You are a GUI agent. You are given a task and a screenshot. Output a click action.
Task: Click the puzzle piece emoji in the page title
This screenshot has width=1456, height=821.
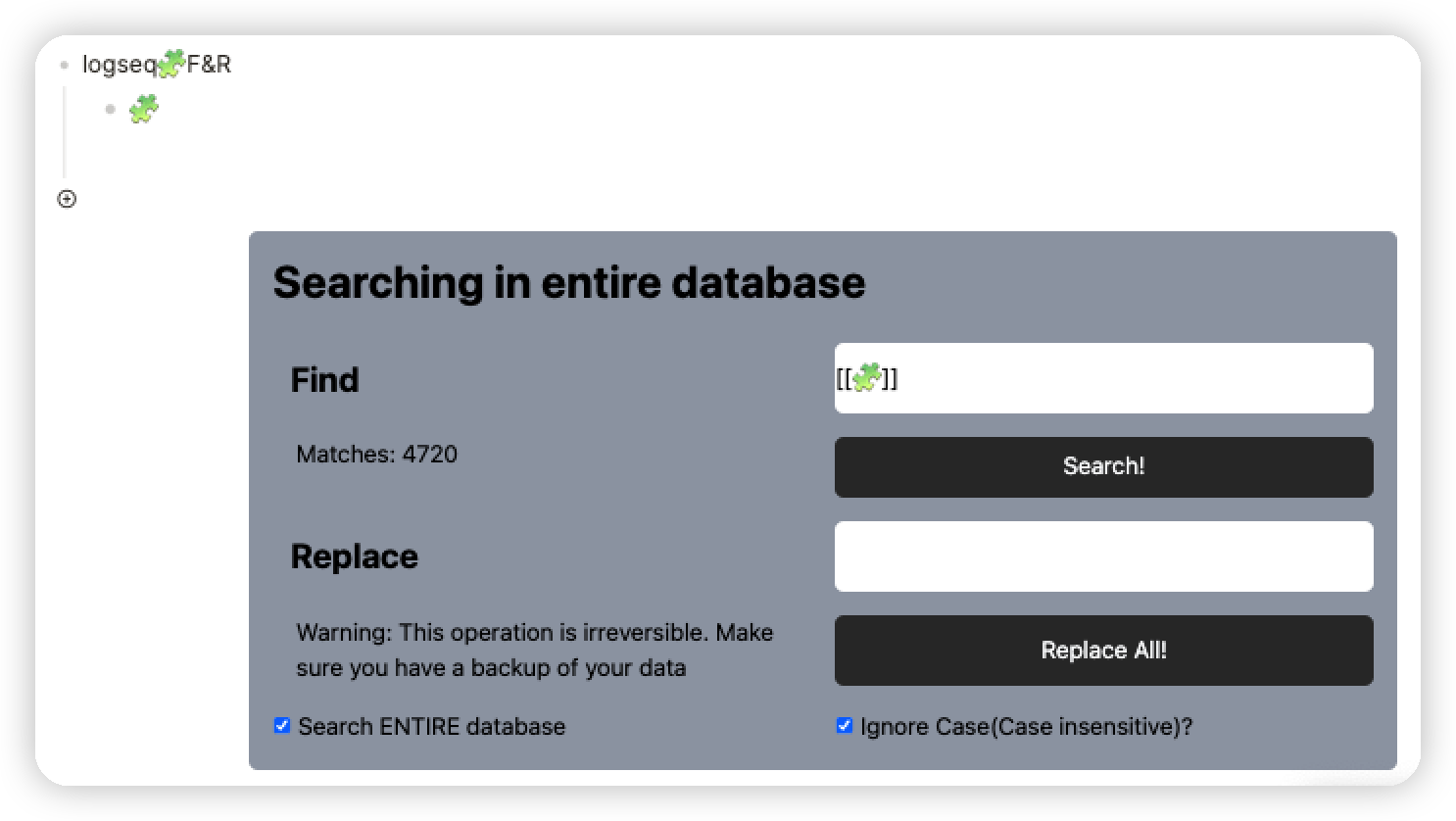(x=170, y=62)
